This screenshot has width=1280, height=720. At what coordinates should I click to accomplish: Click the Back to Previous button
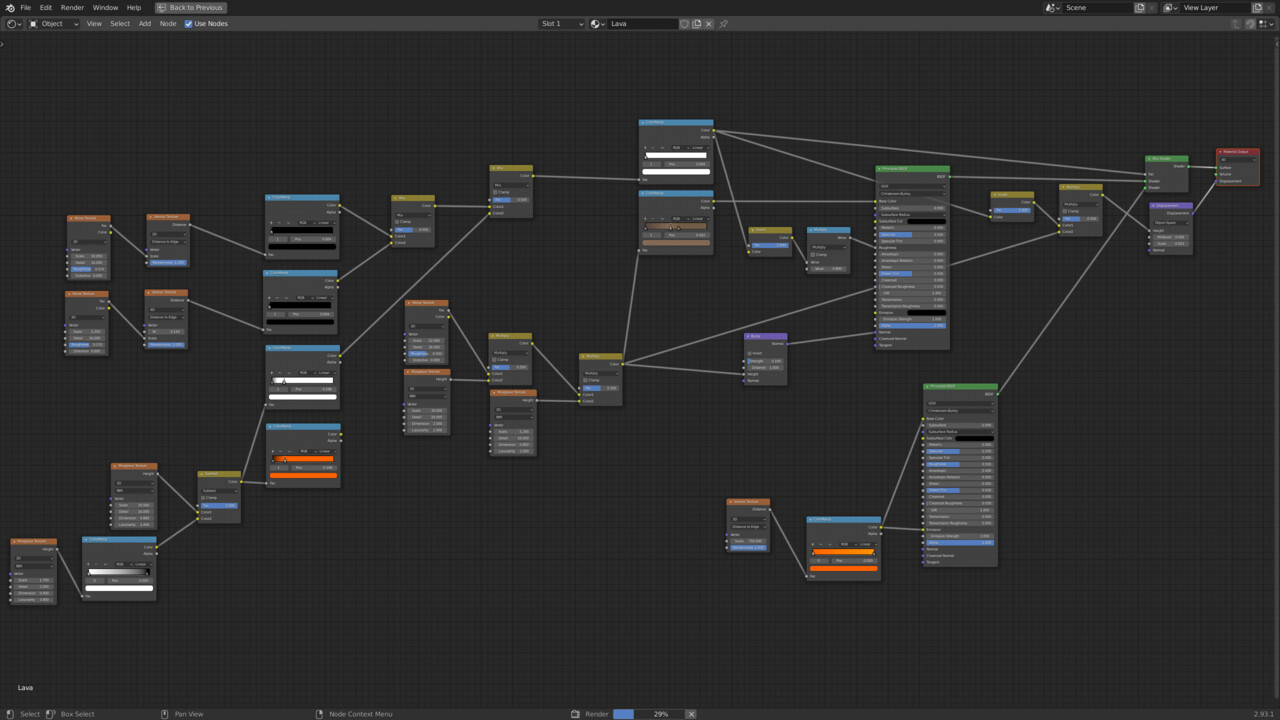coord(190,7)
